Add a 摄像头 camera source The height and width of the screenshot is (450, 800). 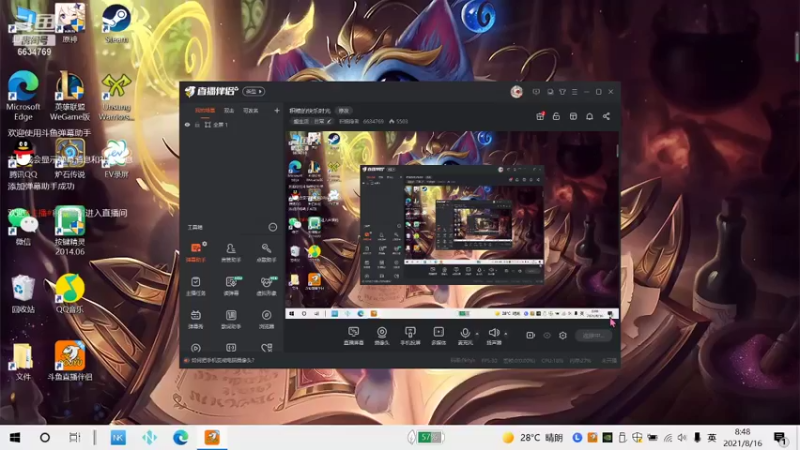382,336
